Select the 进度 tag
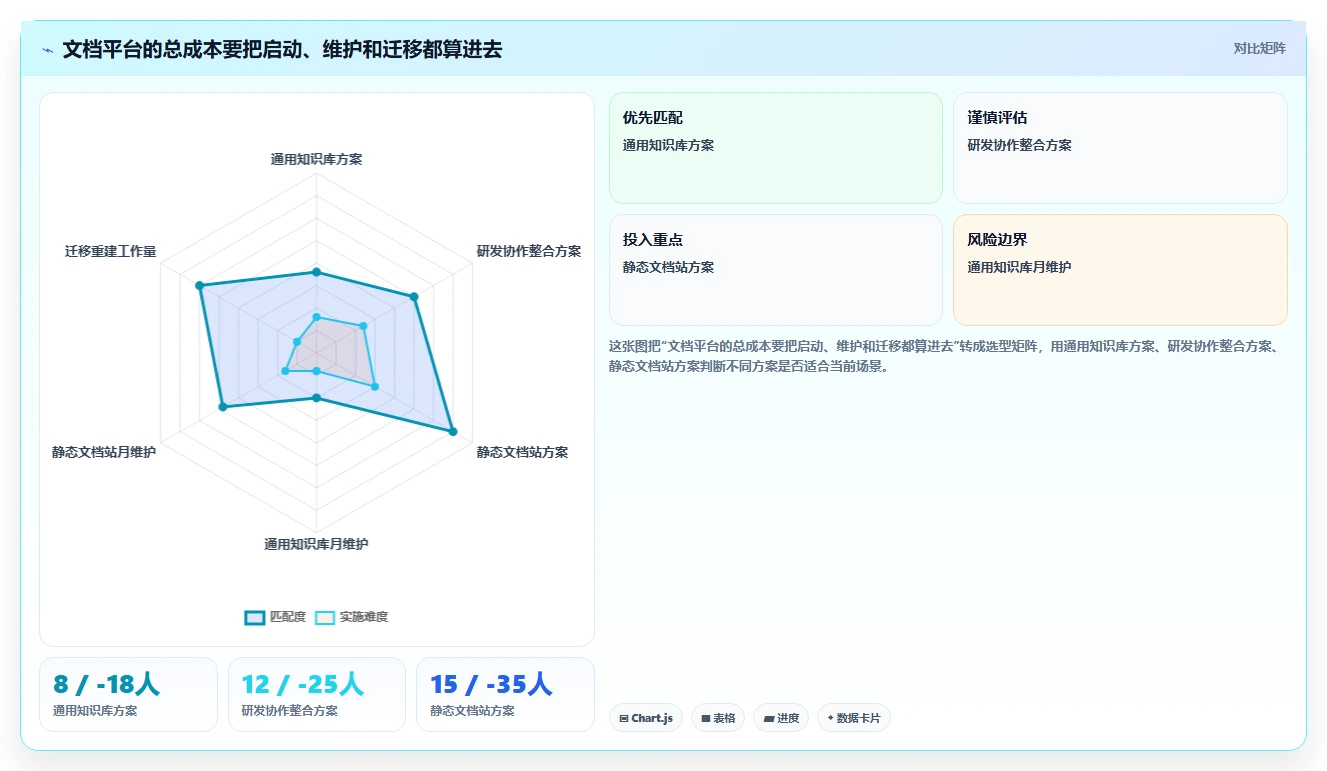The image size is (1327, 771). [x=781, y=718]
